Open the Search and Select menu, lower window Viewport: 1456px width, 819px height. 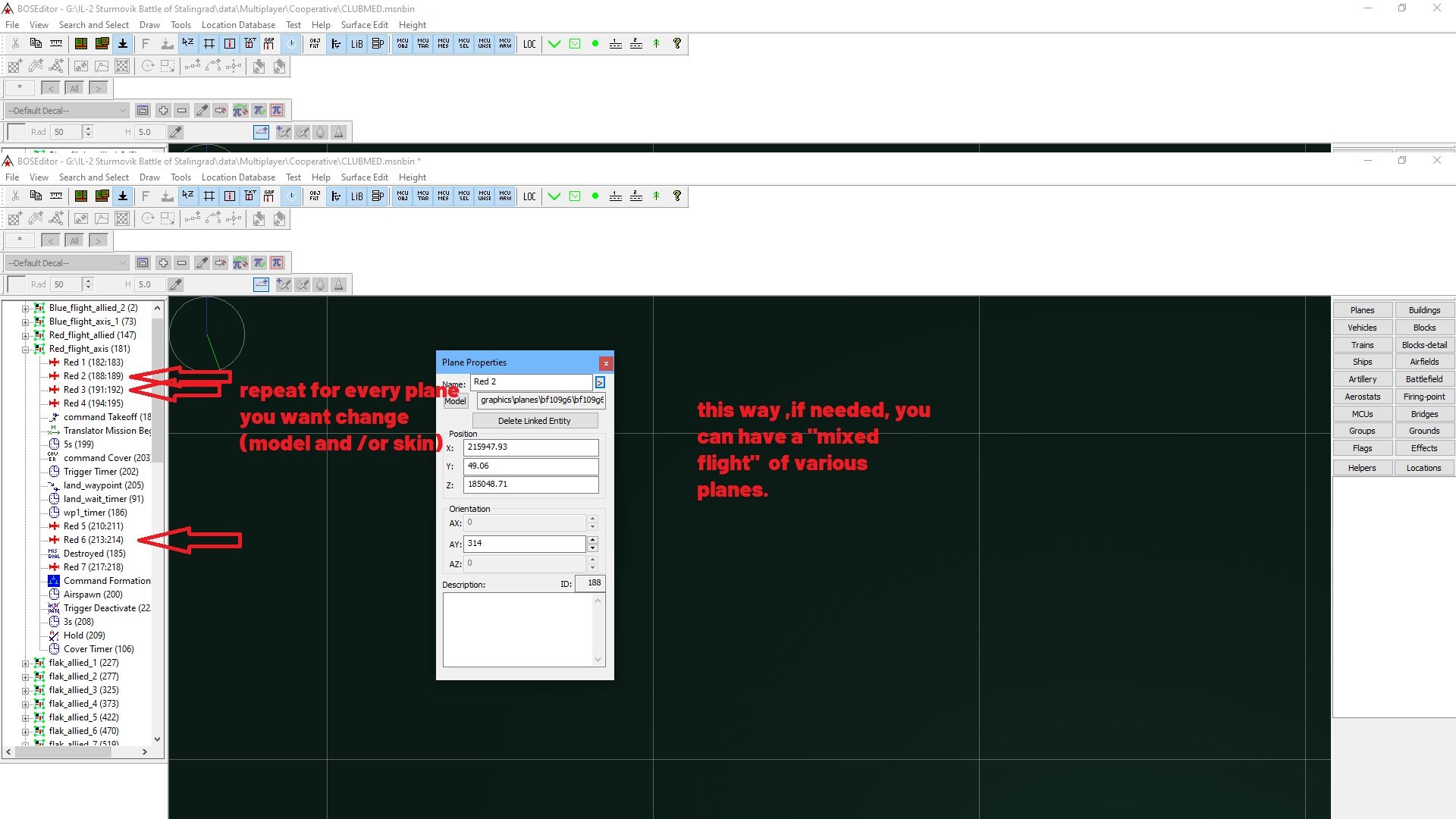94,177
